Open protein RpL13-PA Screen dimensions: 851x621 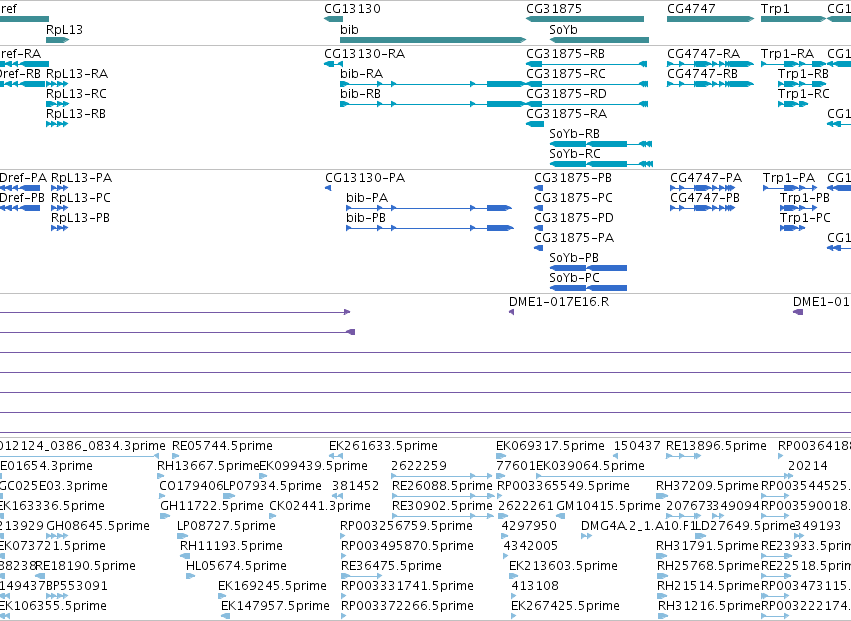[x=81, y=178]
